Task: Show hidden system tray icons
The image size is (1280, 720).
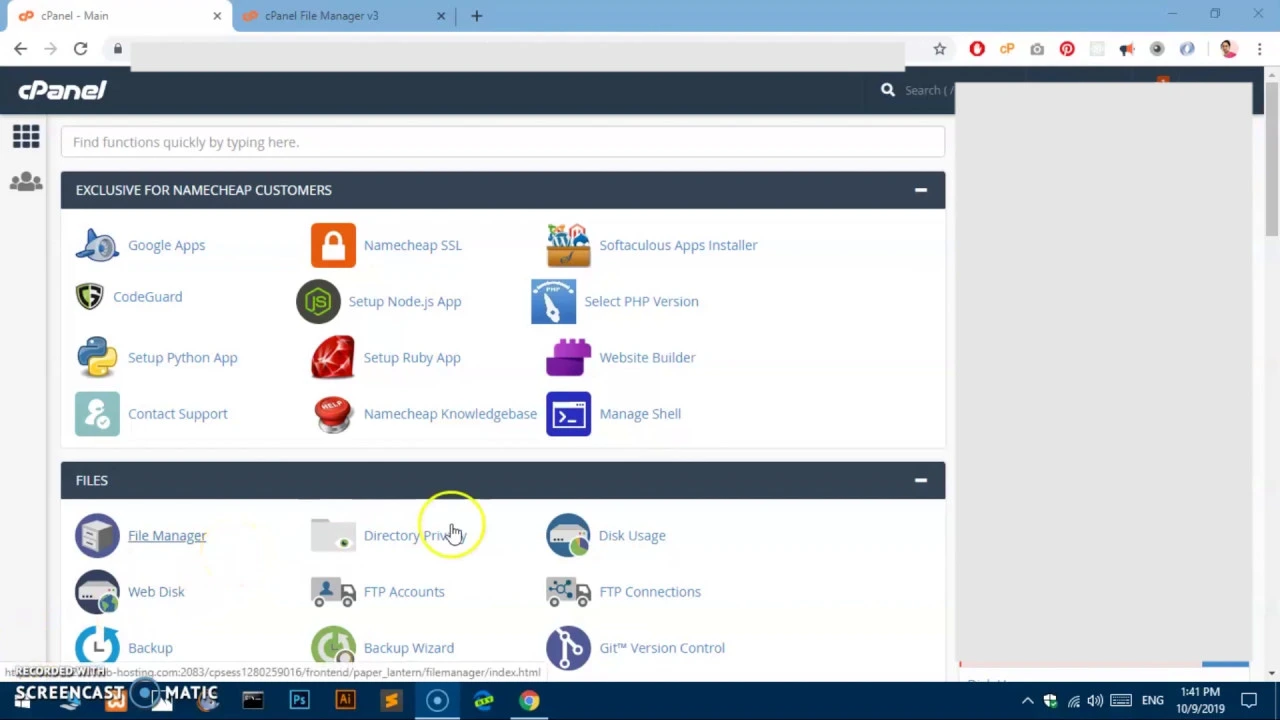Action: point(1027,701)
